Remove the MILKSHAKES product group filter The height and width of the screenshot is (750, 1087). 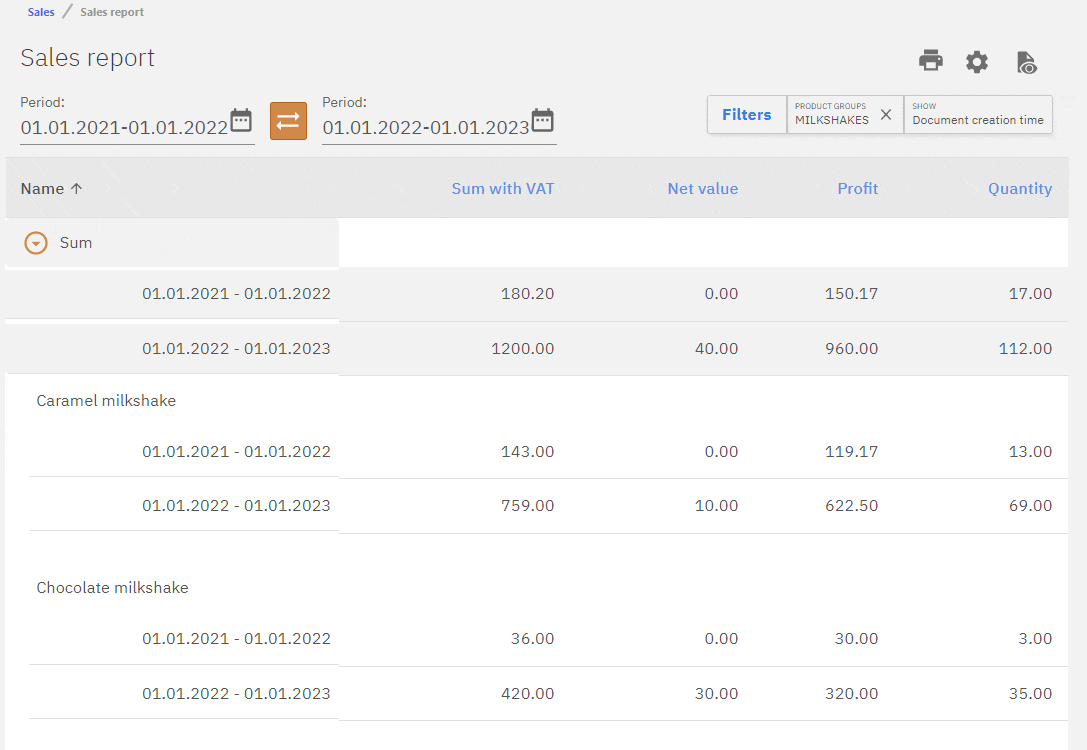click(x=885, y=115)
